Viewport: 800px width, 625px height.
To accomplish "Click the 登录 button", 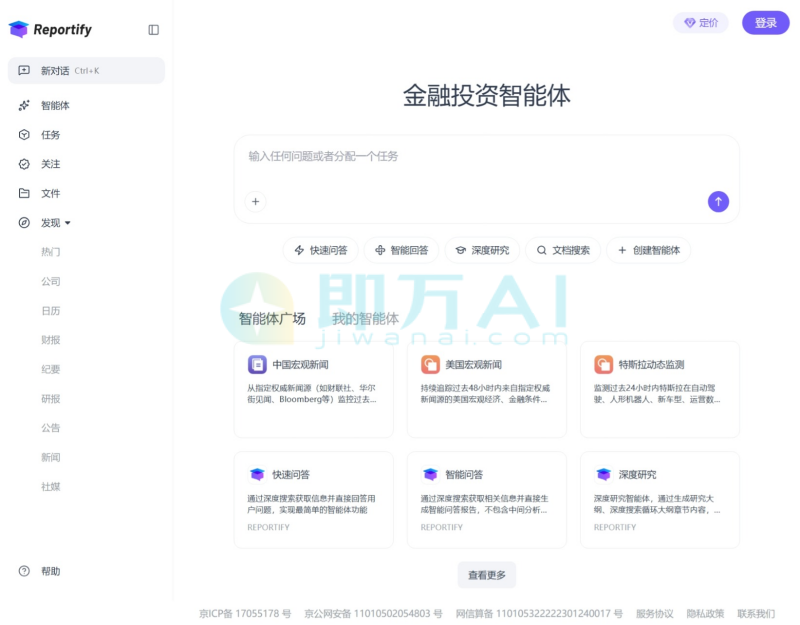I will coord(764,22).
